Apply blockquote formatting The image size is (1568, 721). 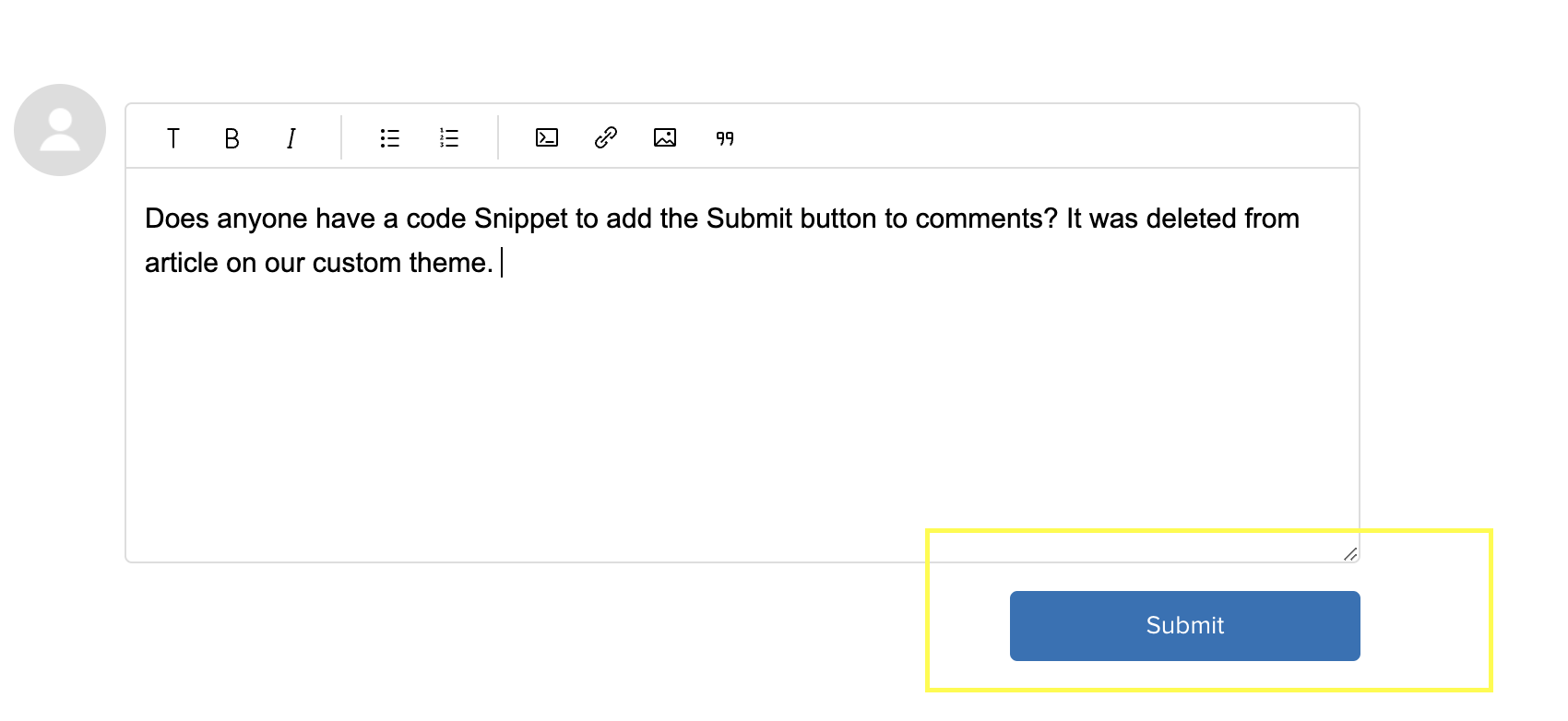coord(725,138)
